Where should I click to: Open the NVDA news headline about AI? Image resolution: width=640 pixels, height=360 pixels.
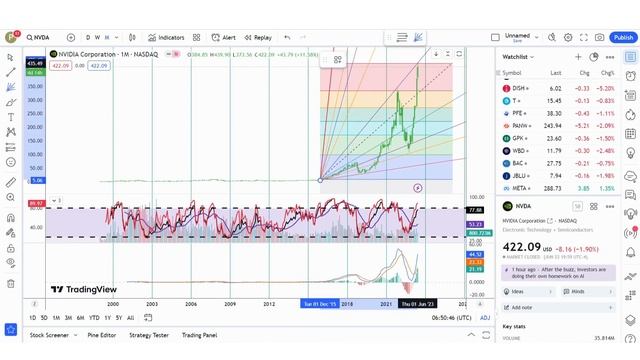pos(558,273)
